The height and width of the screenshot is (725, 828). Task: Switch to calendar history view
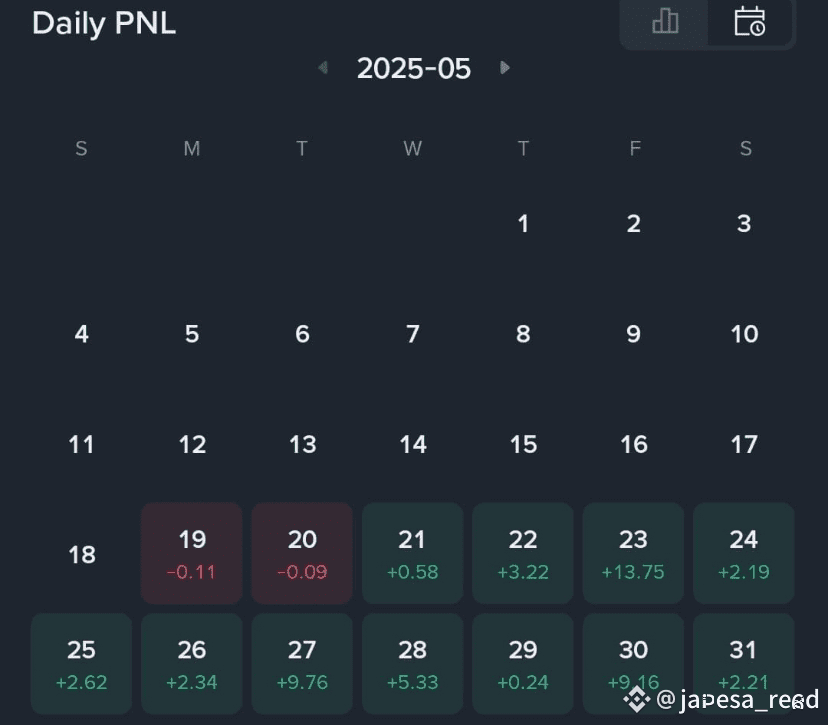(749, 21)
